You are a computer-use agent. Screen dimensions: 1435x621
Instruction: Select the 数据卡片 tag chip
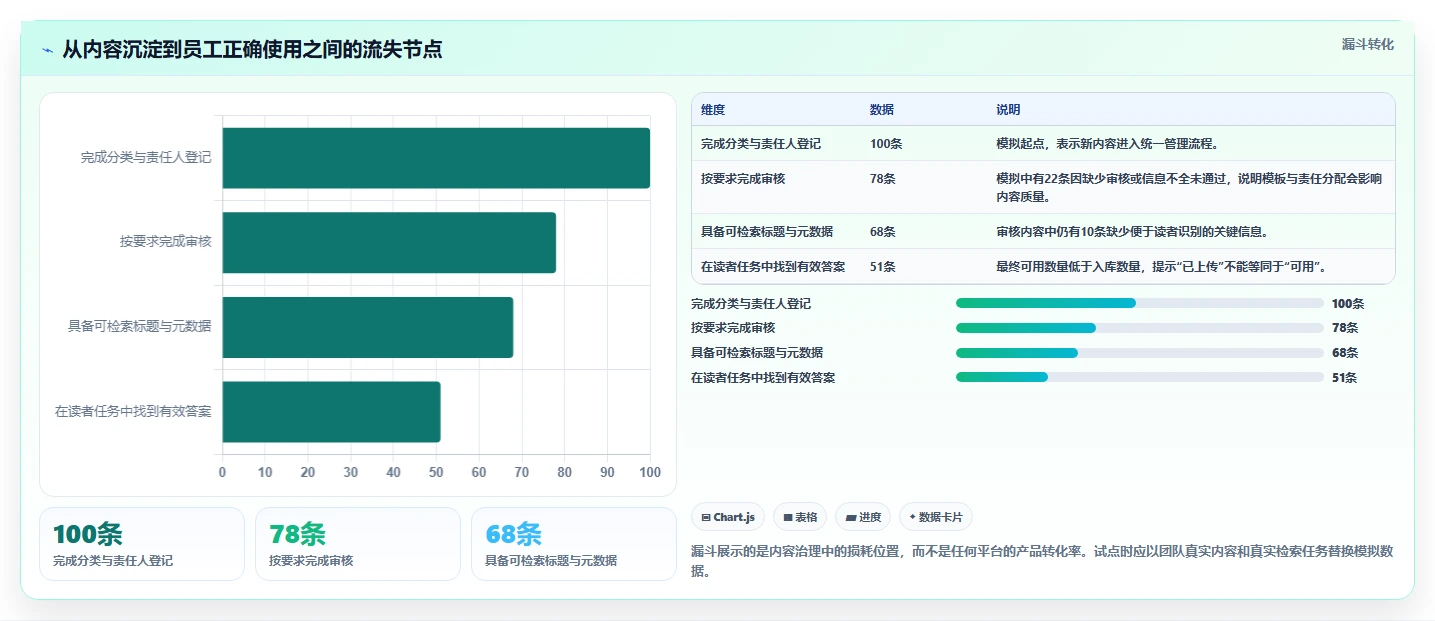[x=935, y=517]
